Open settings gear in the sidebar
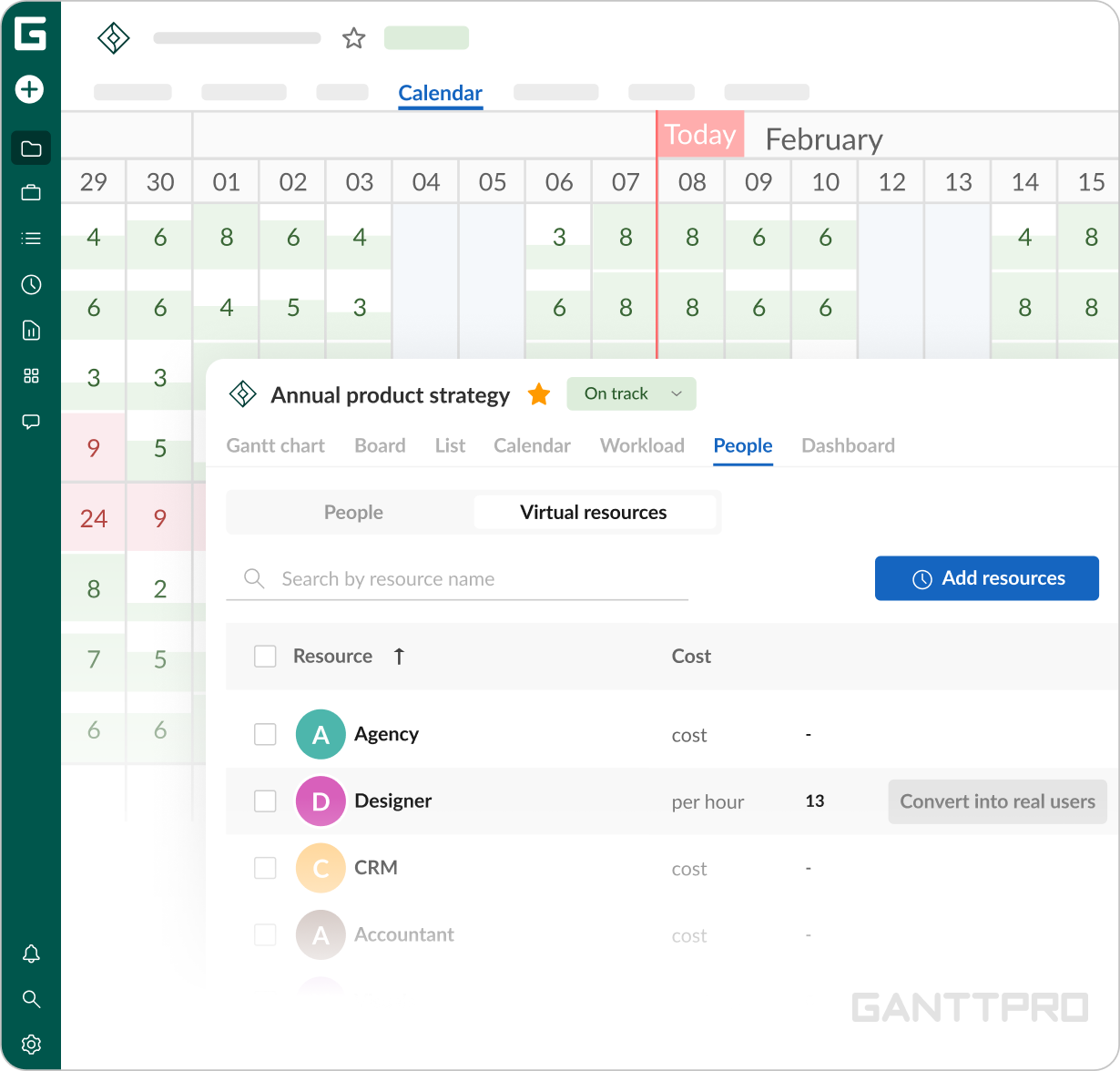Viewport: 1120px width, 1071px height. point(31,1044)
